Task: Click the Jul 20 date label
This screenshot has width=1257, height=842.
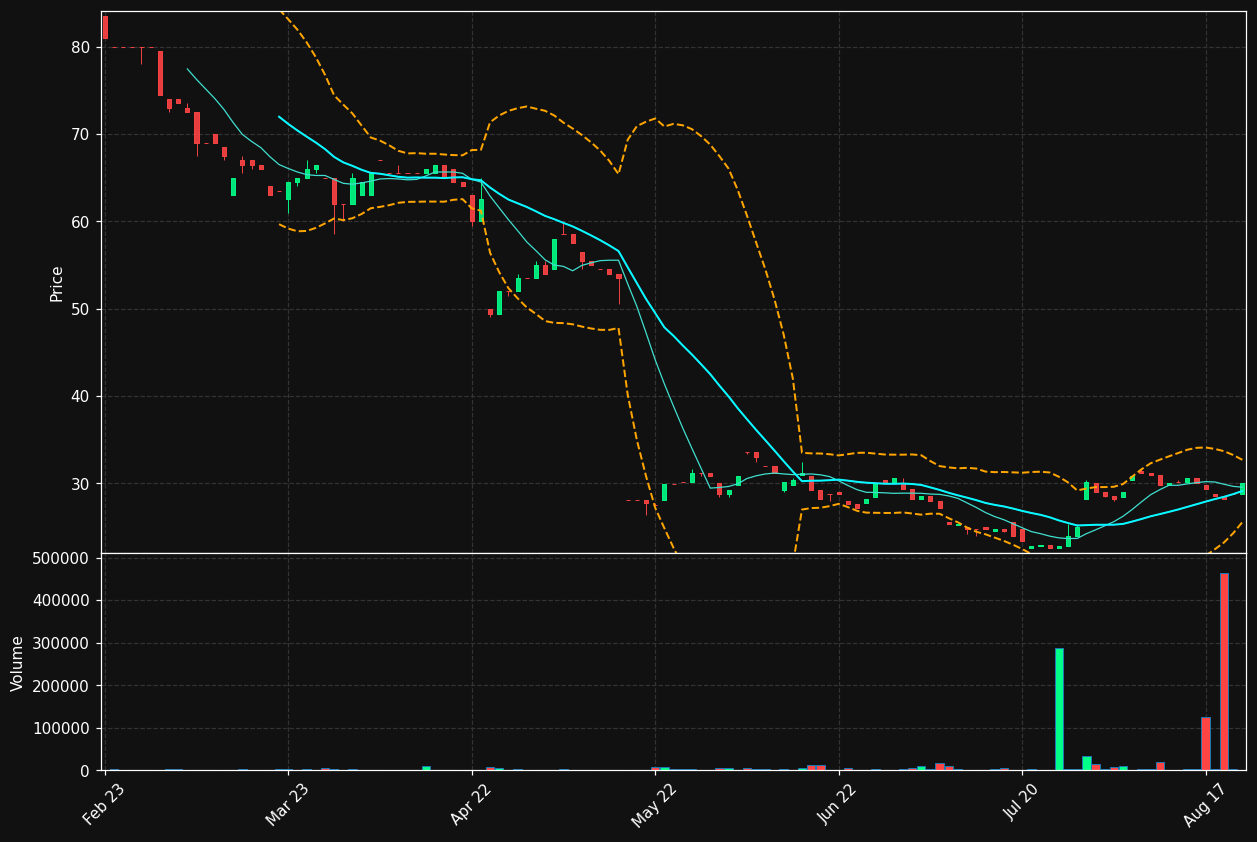Action: click(x=1022, y=804)
